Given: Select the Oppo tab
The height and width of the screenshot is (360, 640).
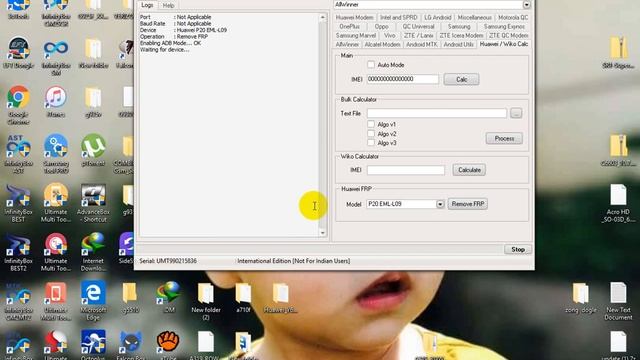Looking at the screenshot, I should 381,27.
